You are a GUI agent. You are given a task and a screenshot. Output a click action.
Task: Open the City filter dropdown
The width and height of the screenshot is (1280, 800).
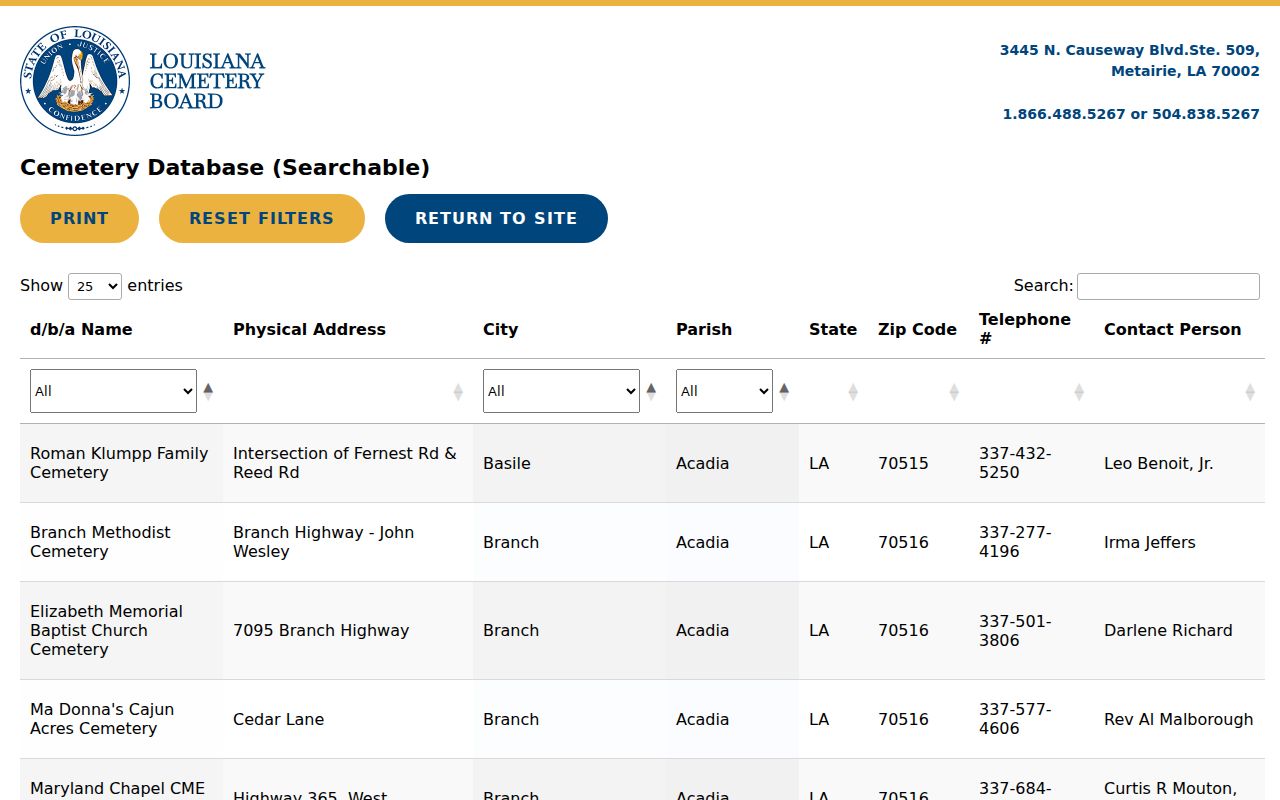pyautogui.click(x=561, y=391)
